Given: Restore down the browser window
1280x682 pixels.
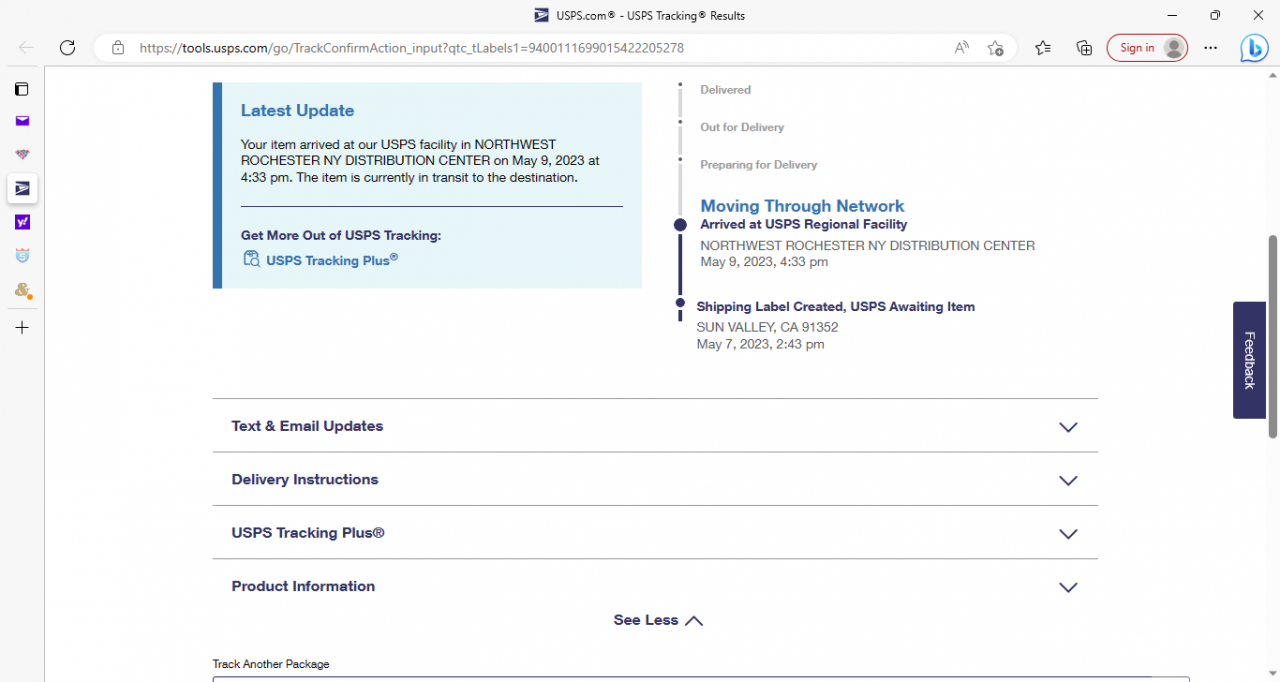Looking at the screenshot, I should [1215, 15].
